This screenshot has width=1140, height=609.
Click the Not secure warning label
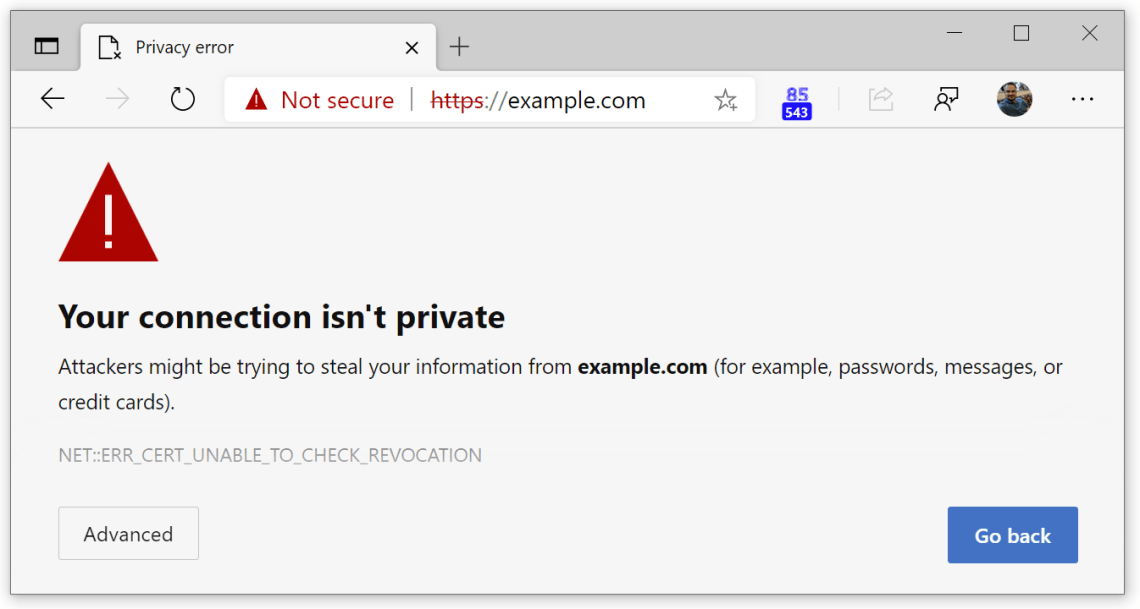click(337, 99)
